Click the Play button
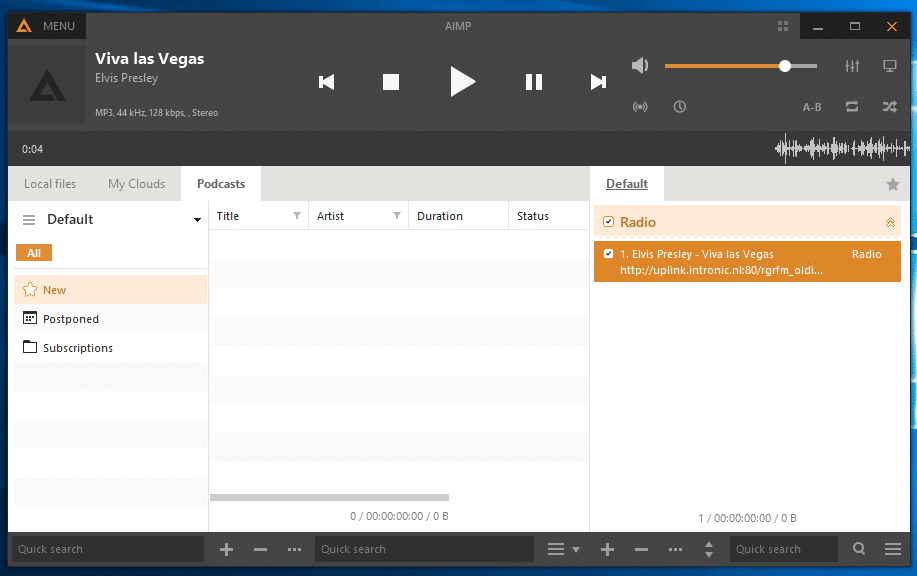 pos(461,82)
